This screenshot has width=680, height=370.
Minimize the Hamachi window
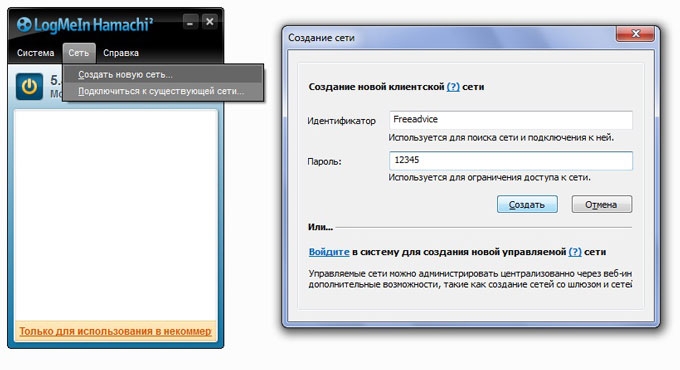(190, 22)
